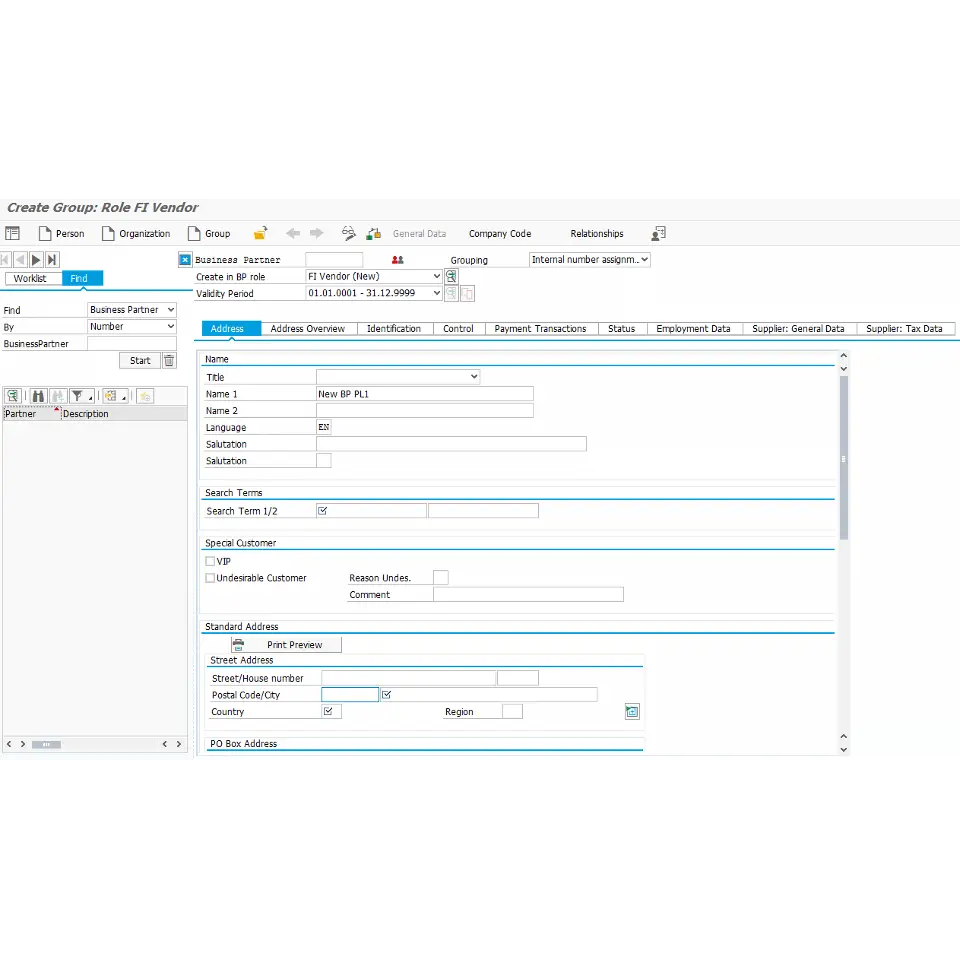Sort by Partner column header

(x=31, y=414)
